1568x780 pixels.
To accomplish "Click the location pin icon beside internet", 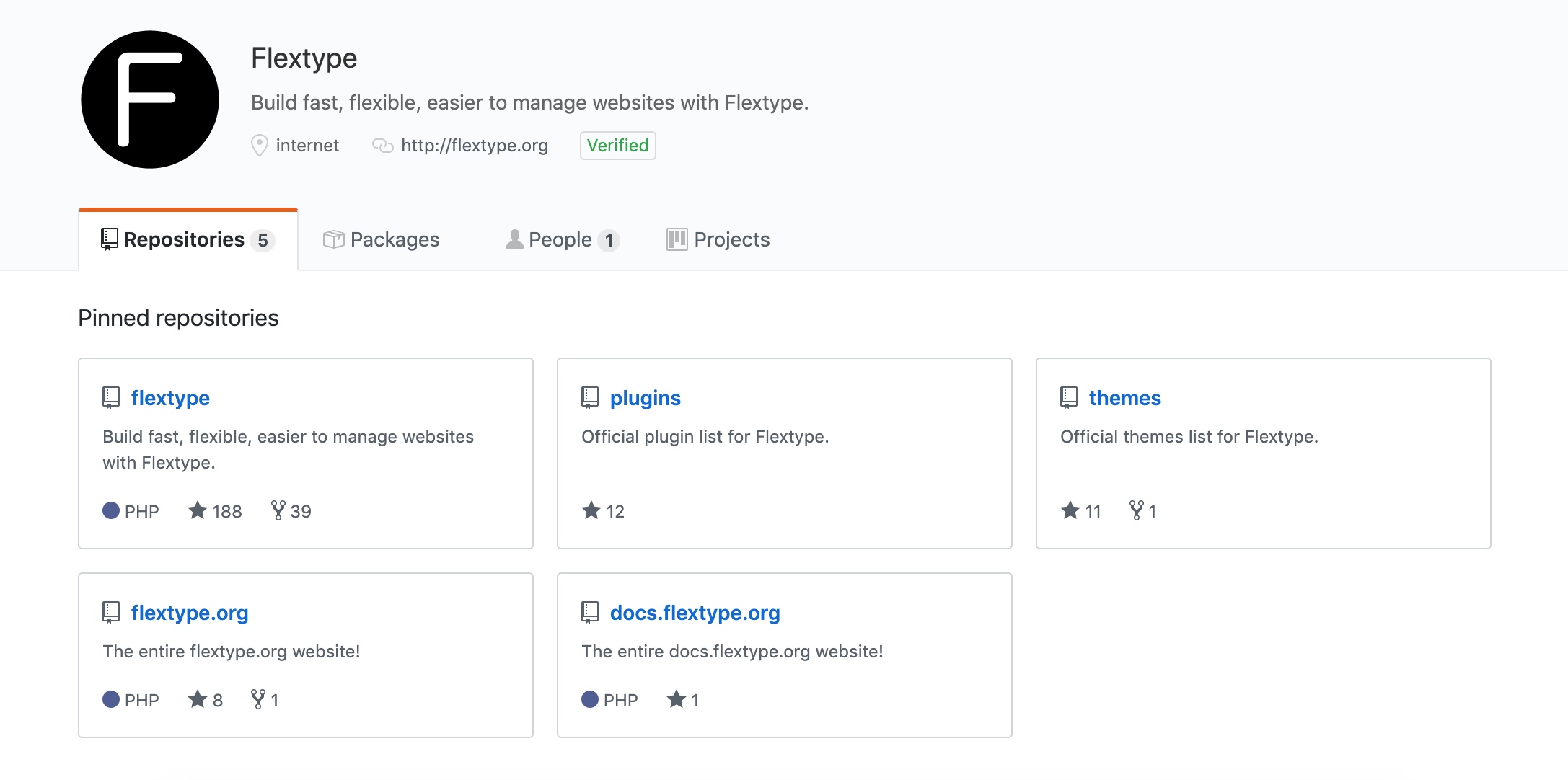I will [260, 146].
